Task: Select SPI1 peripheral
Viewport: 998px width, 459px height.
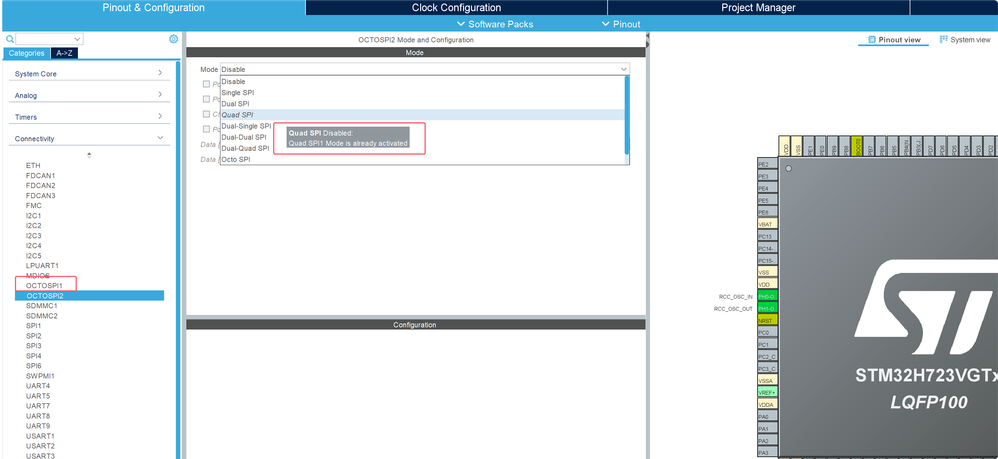Action: point(34,325)
